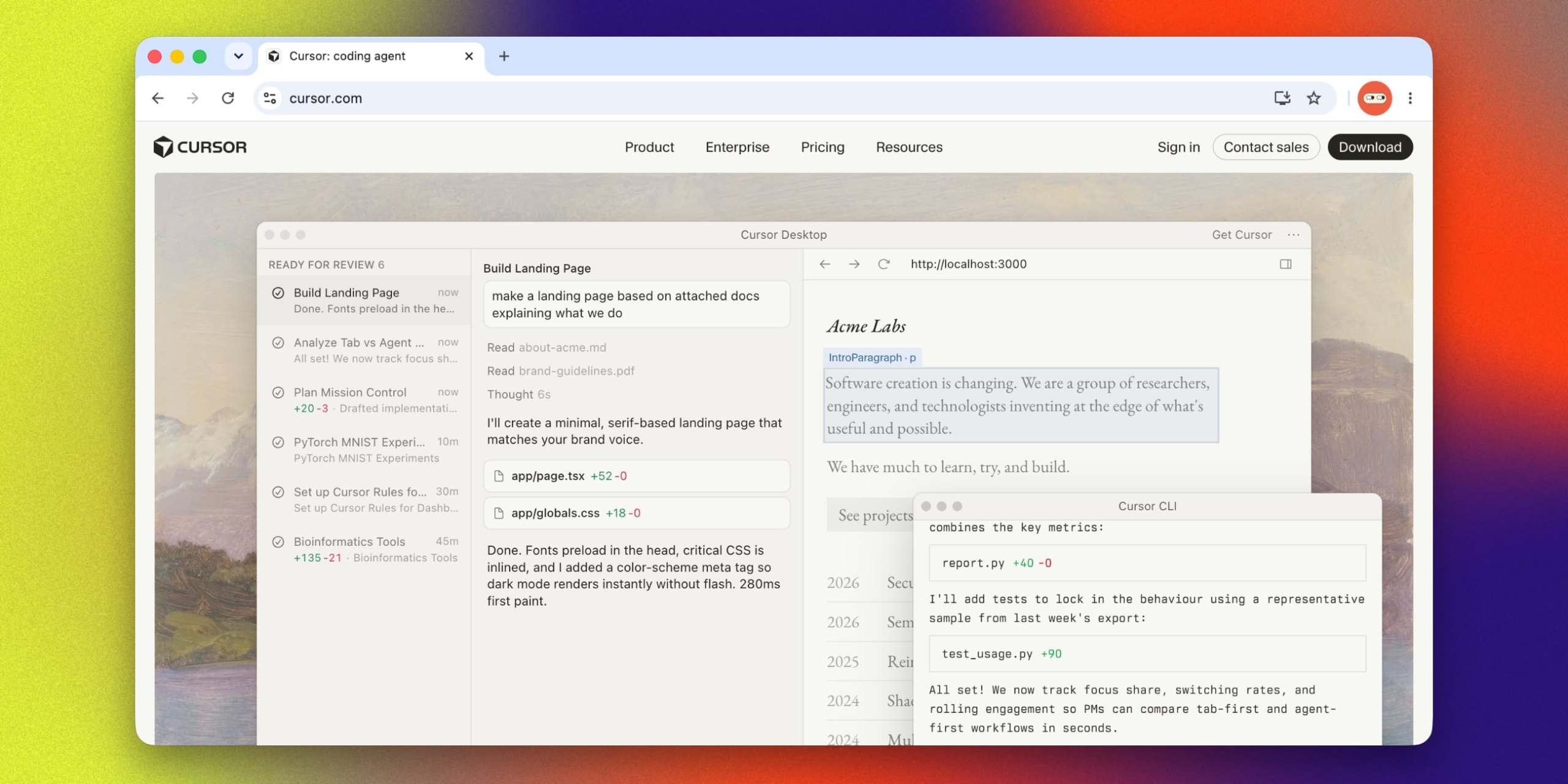The width and height of the screenshot is (1568, 784).
Task: Click the READY FOR REVIEW 6 header
Action: click(x=326, y=265)
